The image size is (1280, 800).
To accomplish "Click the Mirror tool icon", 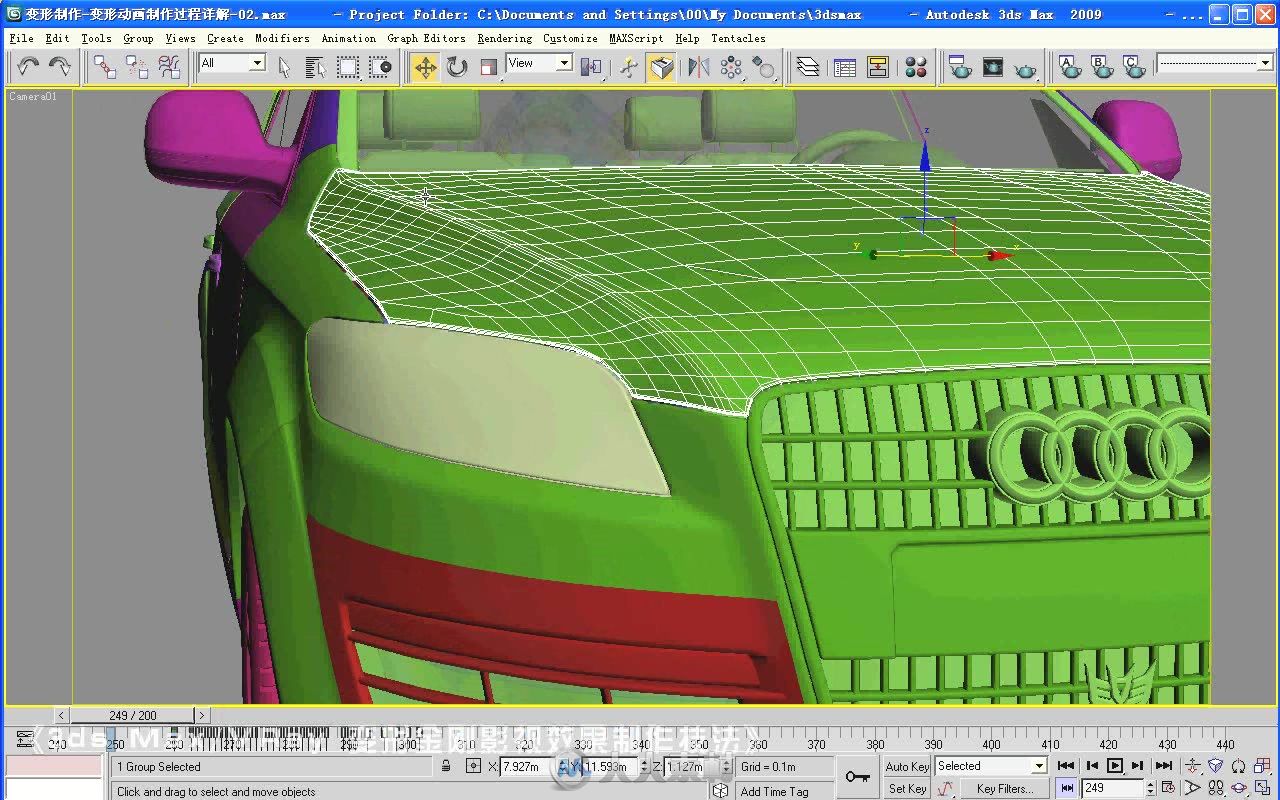I will point(699,67).
